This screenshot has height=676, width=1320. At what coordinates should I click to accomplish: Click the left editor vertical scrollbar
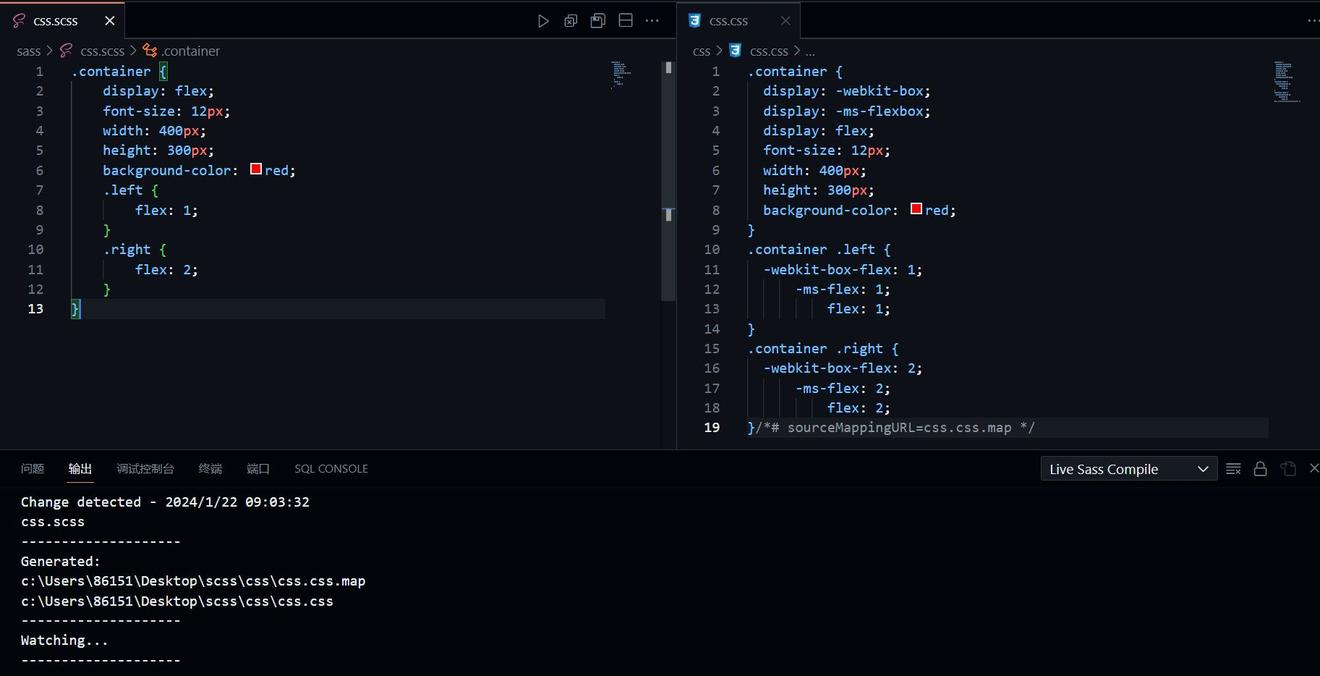668,180
